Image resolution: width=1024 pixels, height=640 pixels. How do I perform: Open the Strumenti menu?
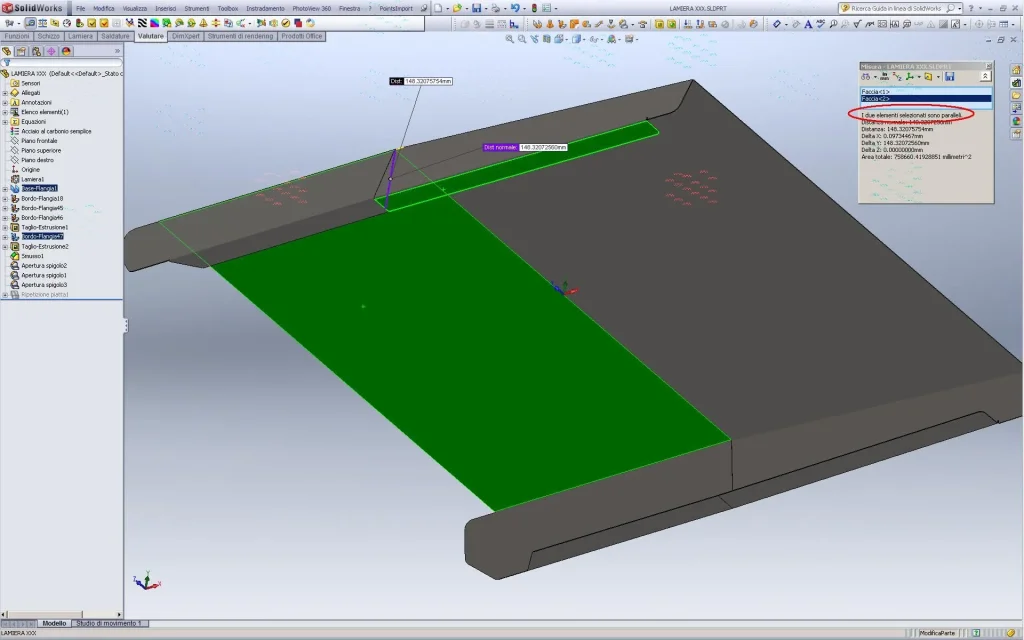(196, 8)
